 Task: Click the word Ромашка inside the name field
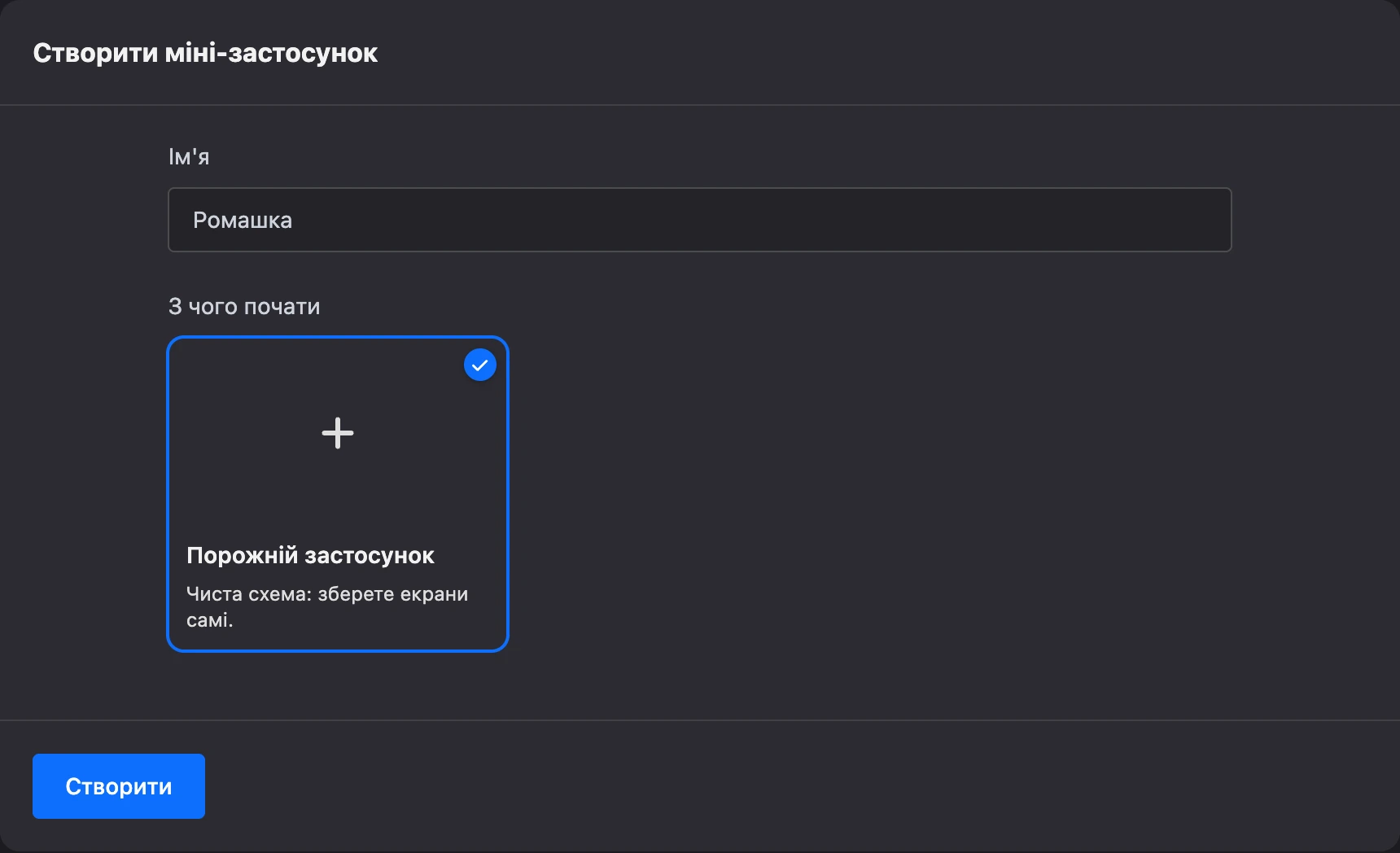[243, 220]
